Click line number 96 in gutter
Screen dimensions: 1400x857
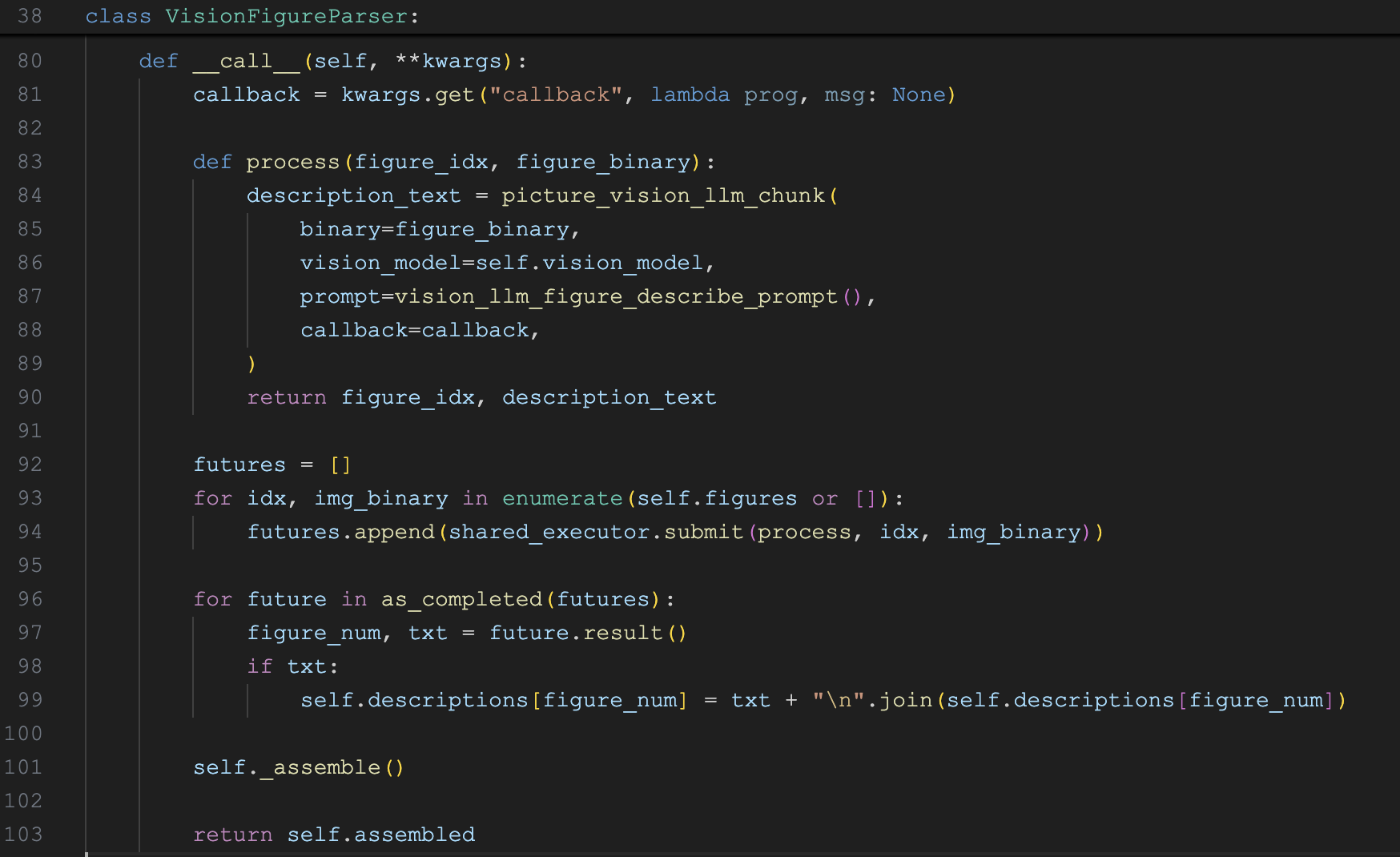(x=30, y=599)
